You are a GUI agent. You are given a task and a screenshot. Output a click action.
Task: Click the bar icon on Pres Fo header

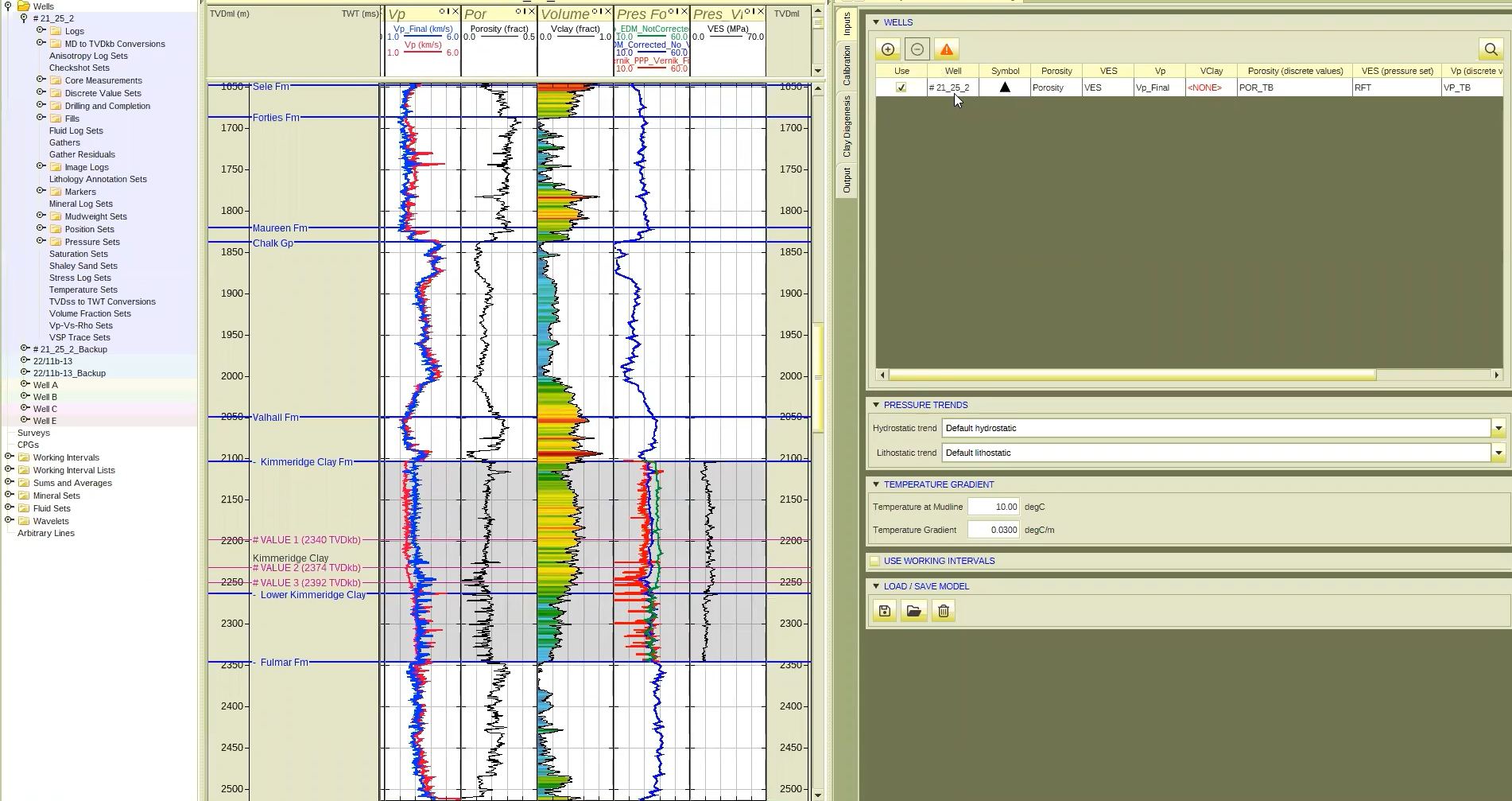(677, 11)
